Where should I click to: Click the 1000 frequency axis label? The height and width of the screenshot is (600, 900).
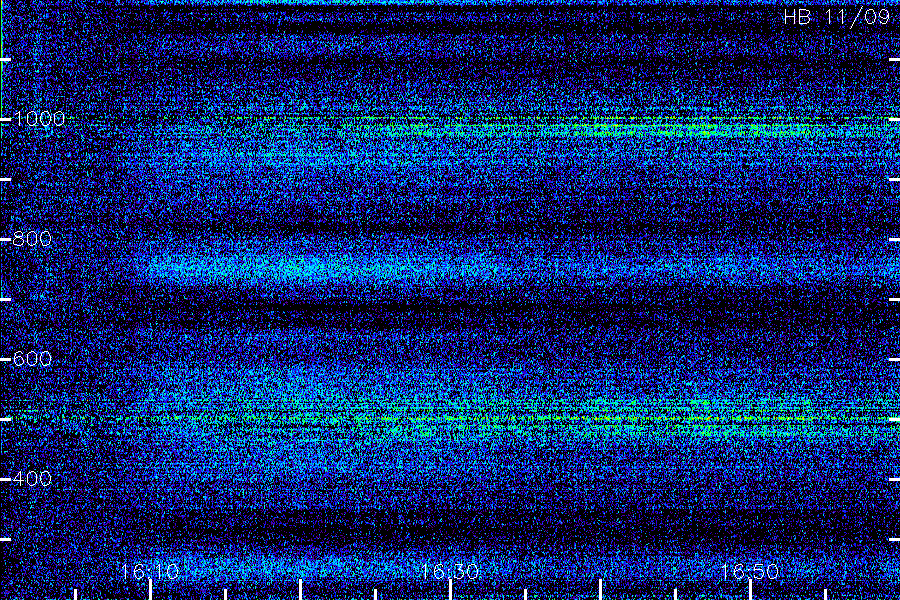(38, 119)
